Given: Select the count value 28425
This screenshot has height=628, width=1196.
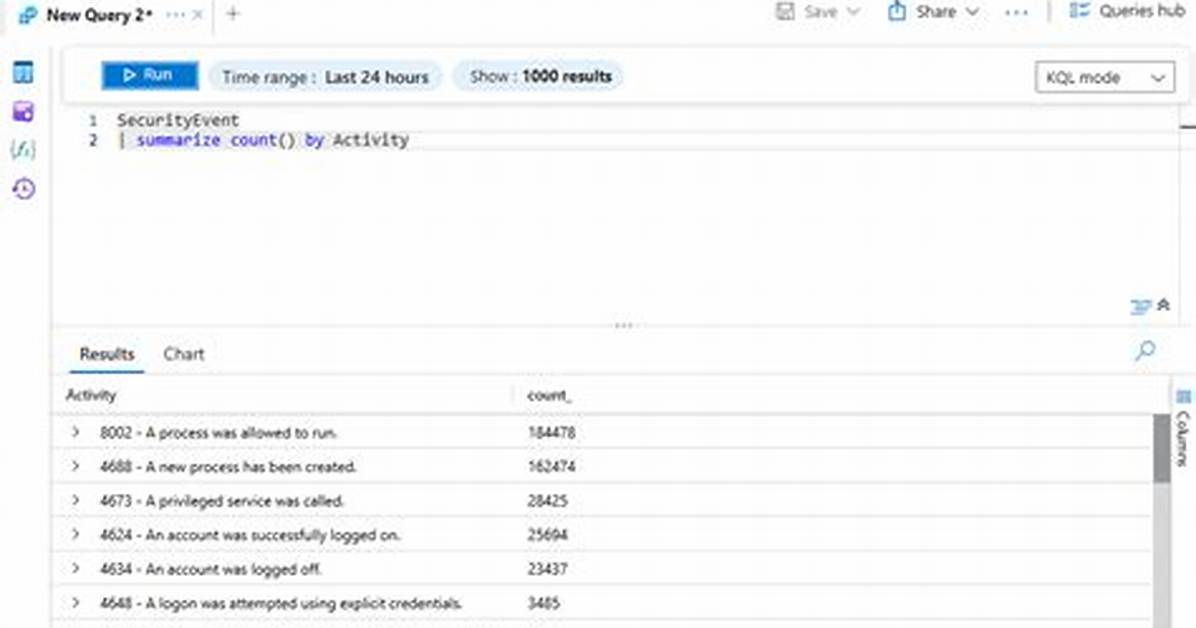Looking at the screenshot, I should tap(548, 501).
